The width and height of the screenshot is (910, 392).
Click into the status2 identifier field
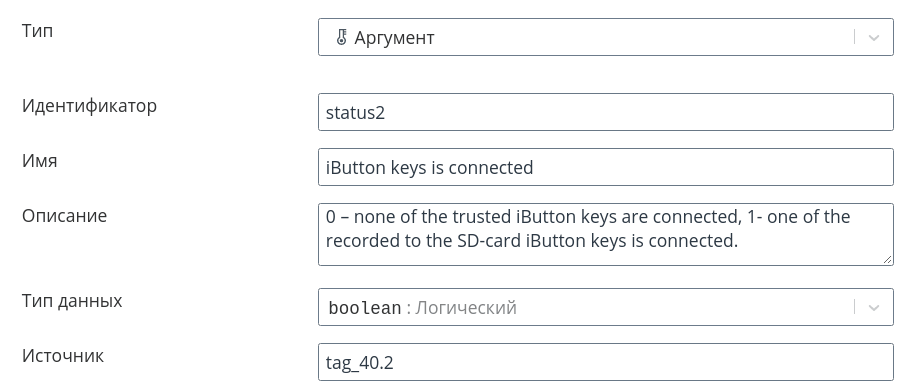pos(606,112)
